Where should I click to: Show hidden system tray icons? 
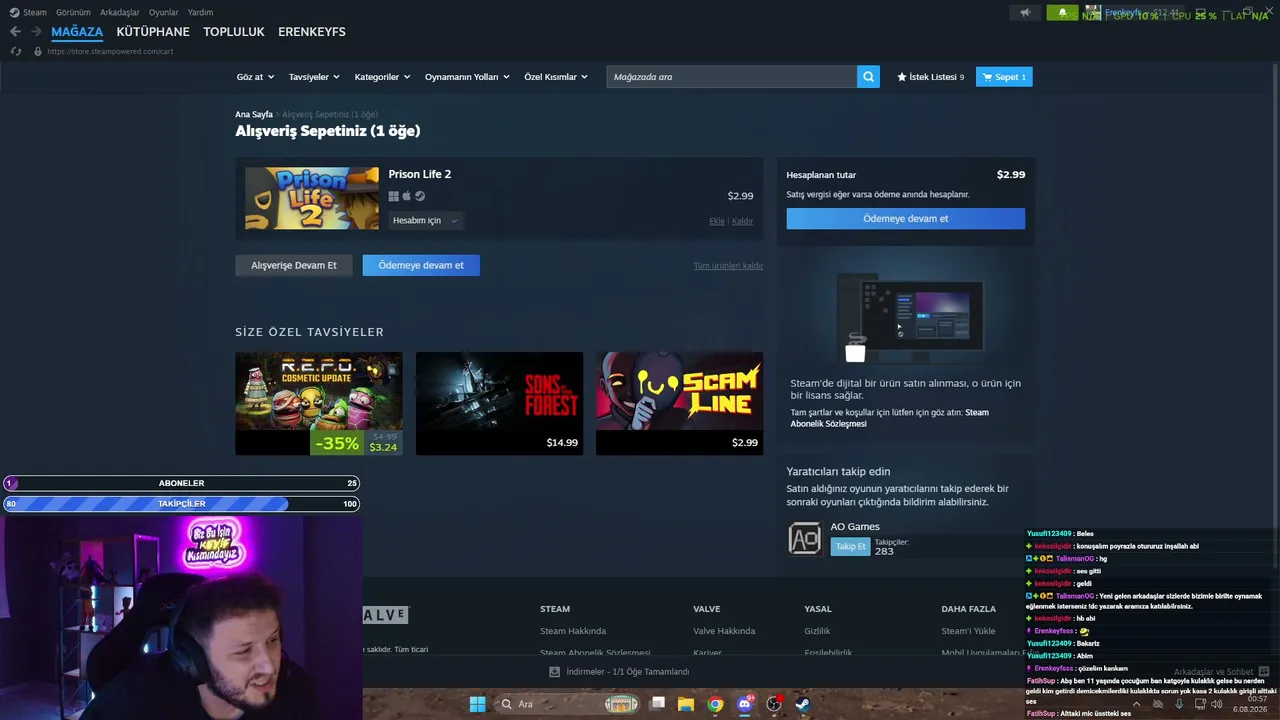pos(1136,704)
